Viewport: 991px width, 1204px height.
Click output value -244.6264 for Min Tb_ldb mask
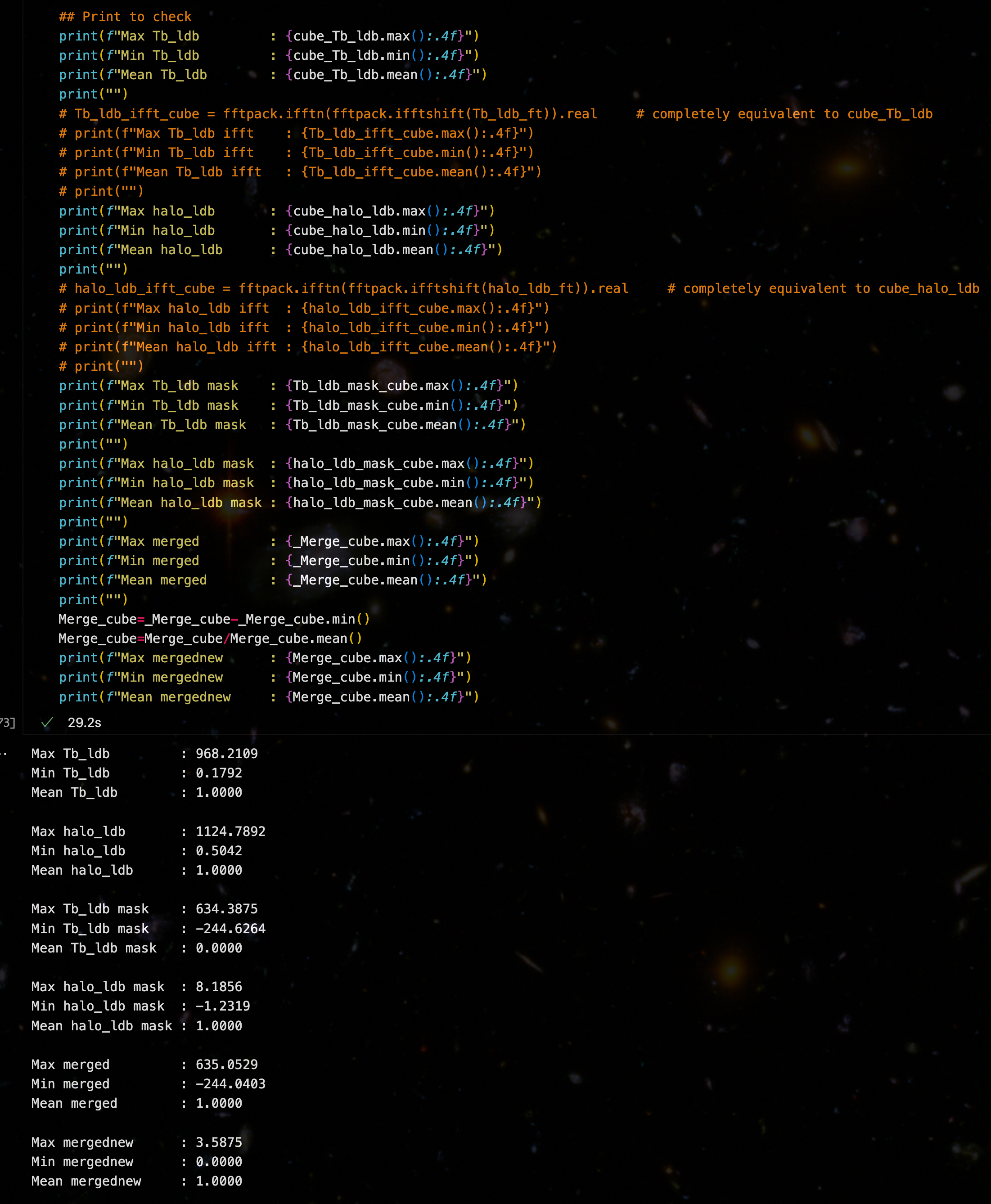pos(230,928)
